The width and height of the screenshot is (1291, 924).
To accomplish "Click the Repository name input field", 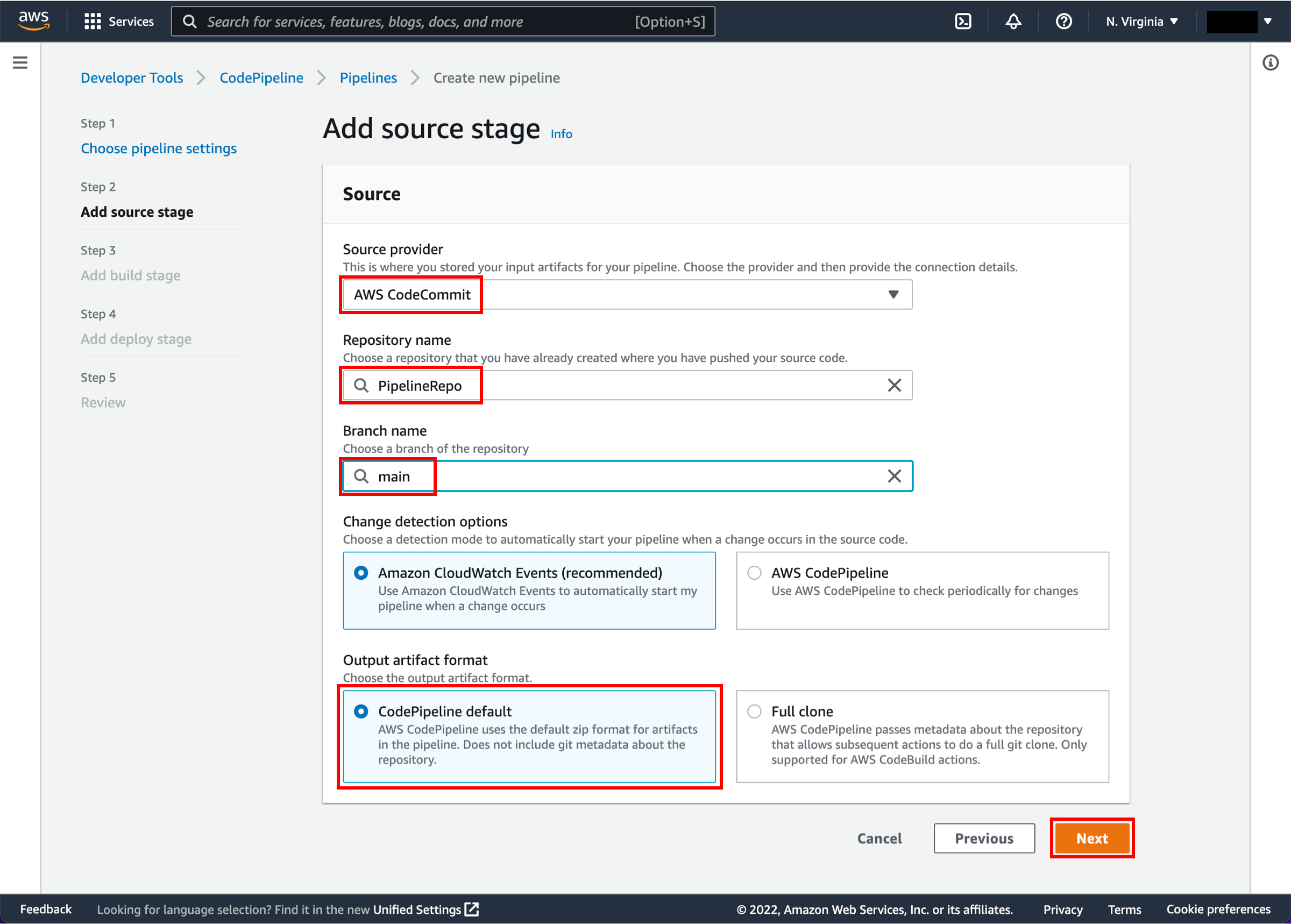I will pyautogui.click(x=627, y=385).
